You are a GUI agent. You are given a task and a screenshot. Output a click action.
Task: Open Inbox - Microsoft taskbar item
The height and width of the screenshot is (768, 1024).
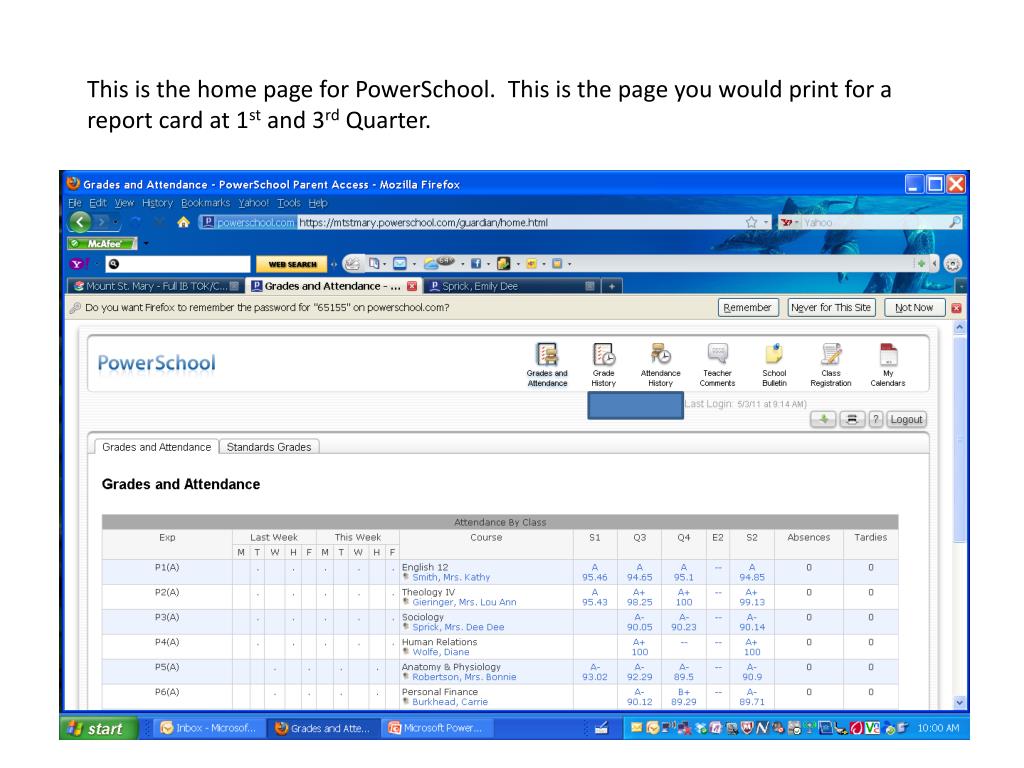210,728
